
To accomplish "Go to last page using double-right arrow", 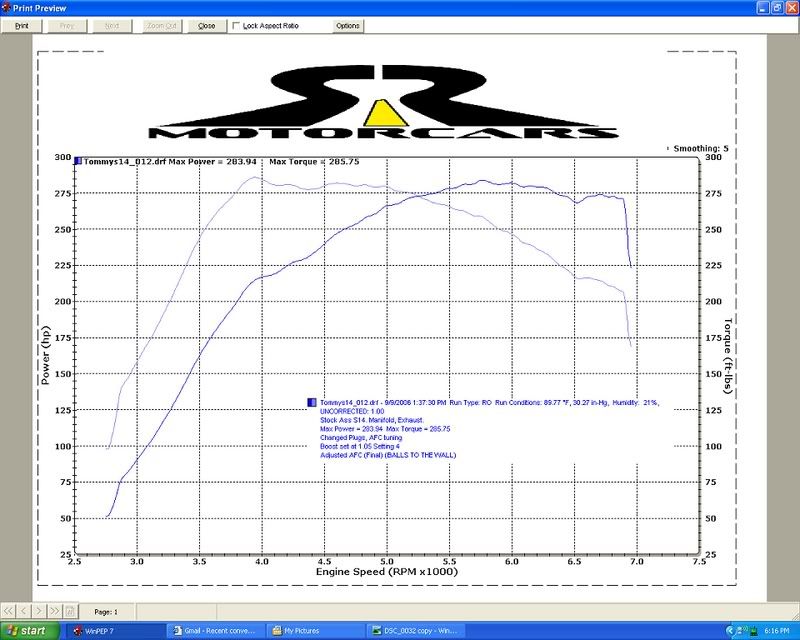I will pos(55,611).
